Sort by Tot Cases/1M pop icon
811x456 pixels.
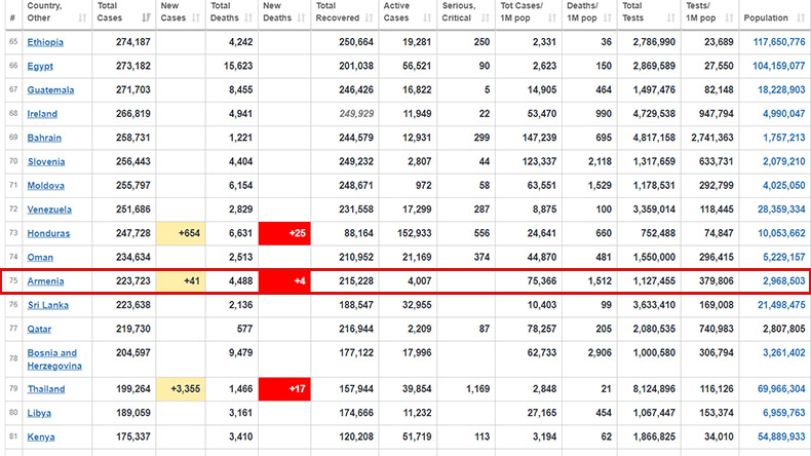(x=552, y=18)
